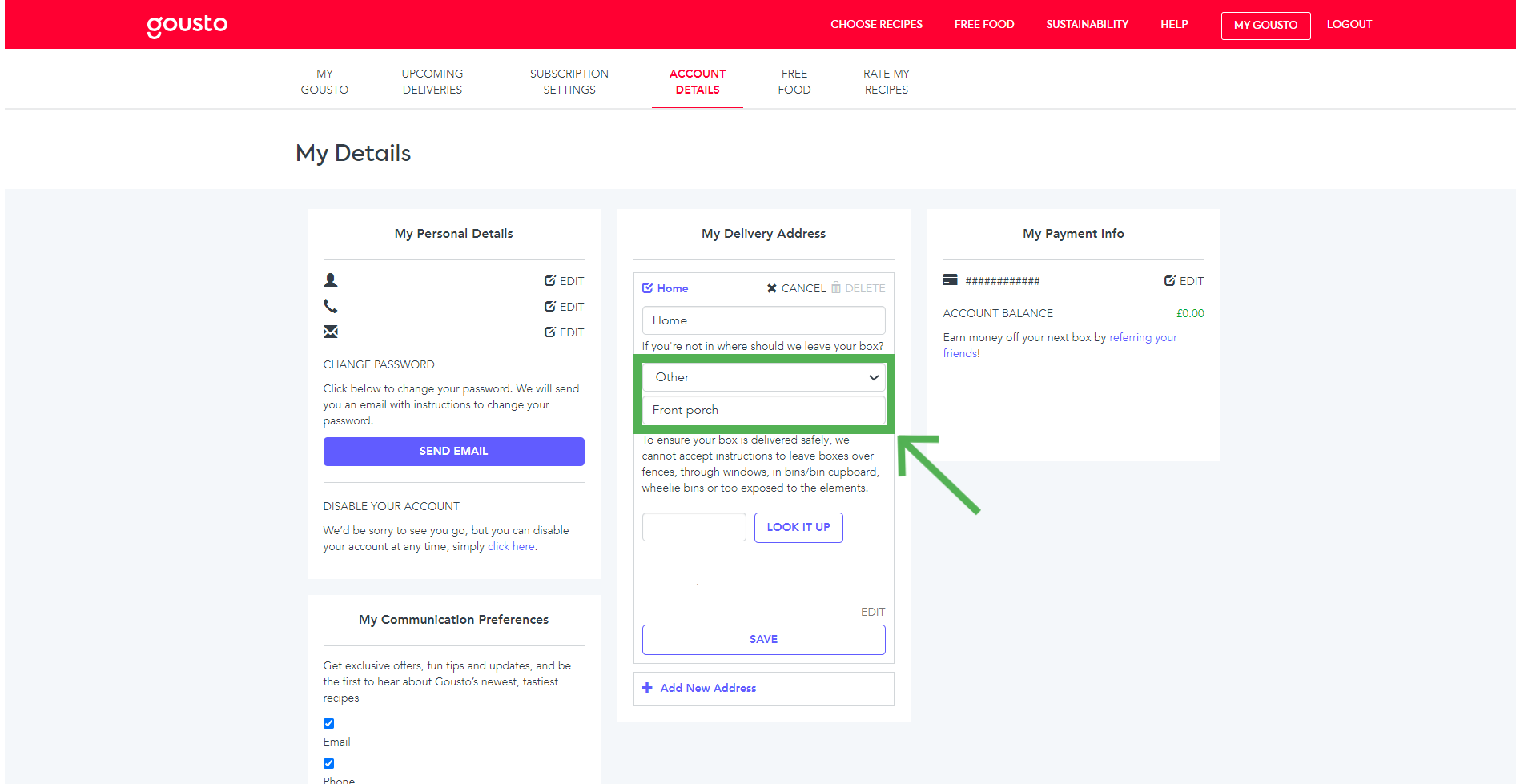The height and width of the screenshot is (784, 1516).
Task: Click the My Details page heading
Action: pyautogui.click(x=353, y=153)
